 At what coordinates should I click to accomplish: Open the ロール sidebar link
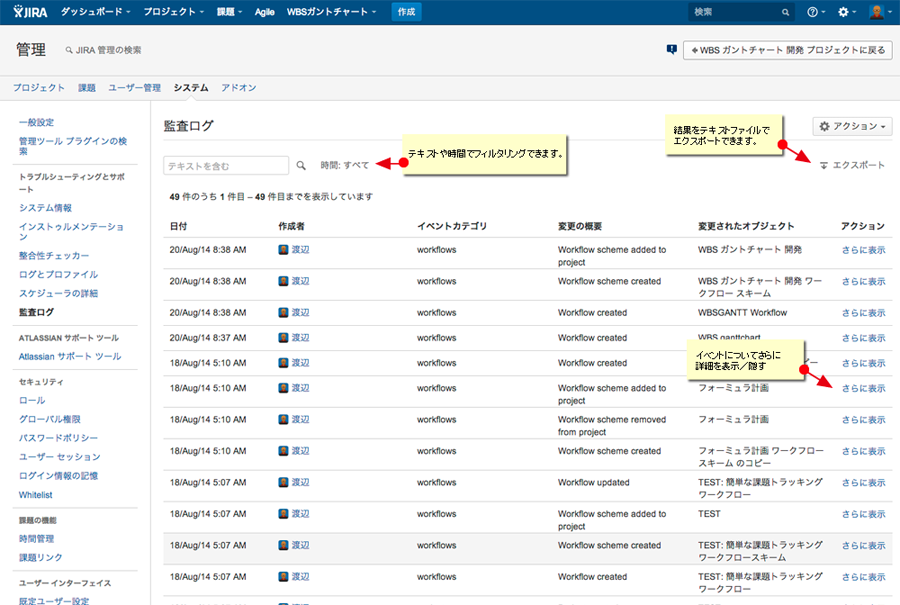click(x=32, y=400)
